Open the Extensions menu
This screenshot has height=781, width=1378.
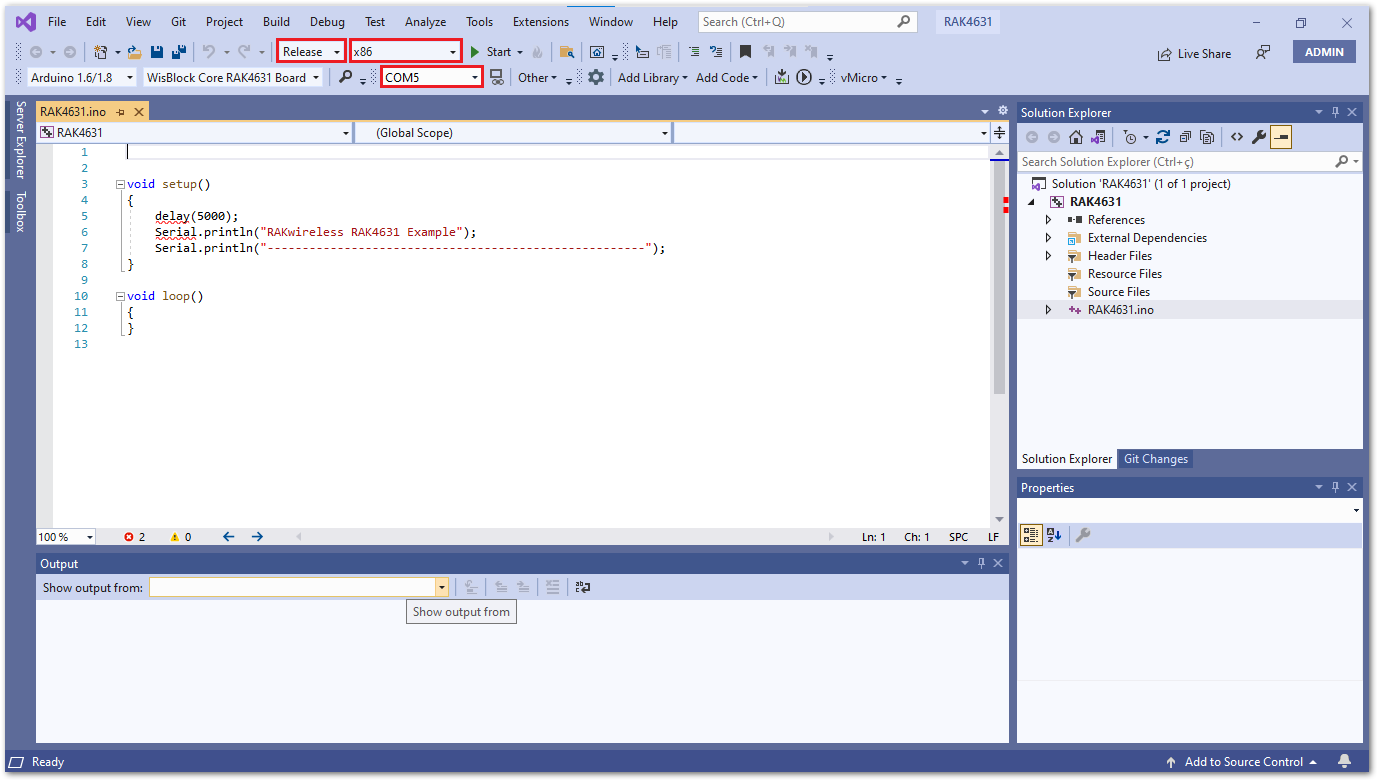[x=541, y=21]
